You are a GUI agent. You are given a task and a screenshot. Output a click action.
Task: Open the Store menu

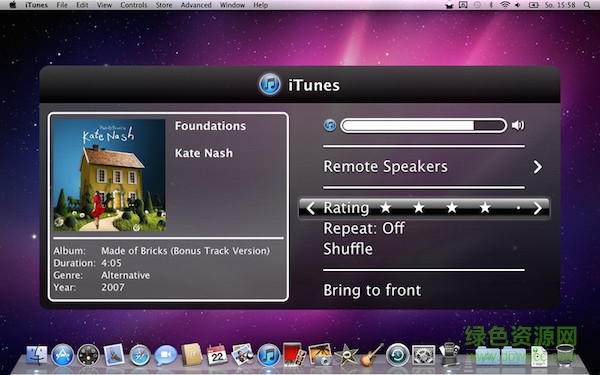(164, 5)
